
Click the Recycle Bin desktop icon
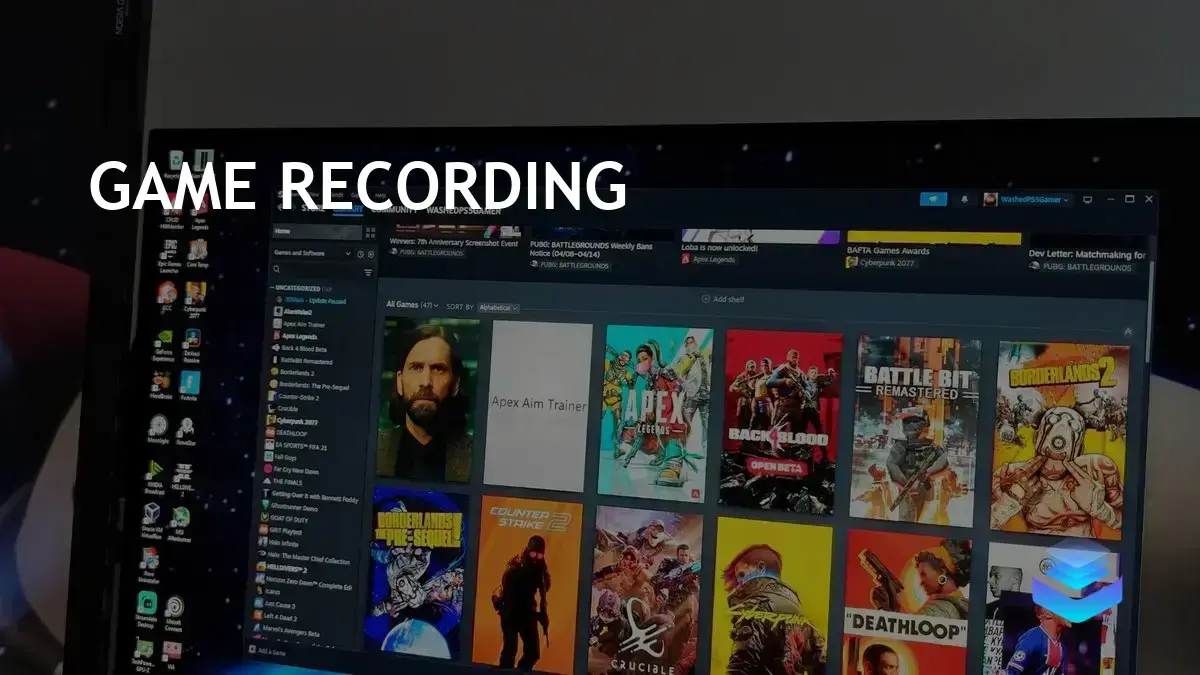pos(176,160)
